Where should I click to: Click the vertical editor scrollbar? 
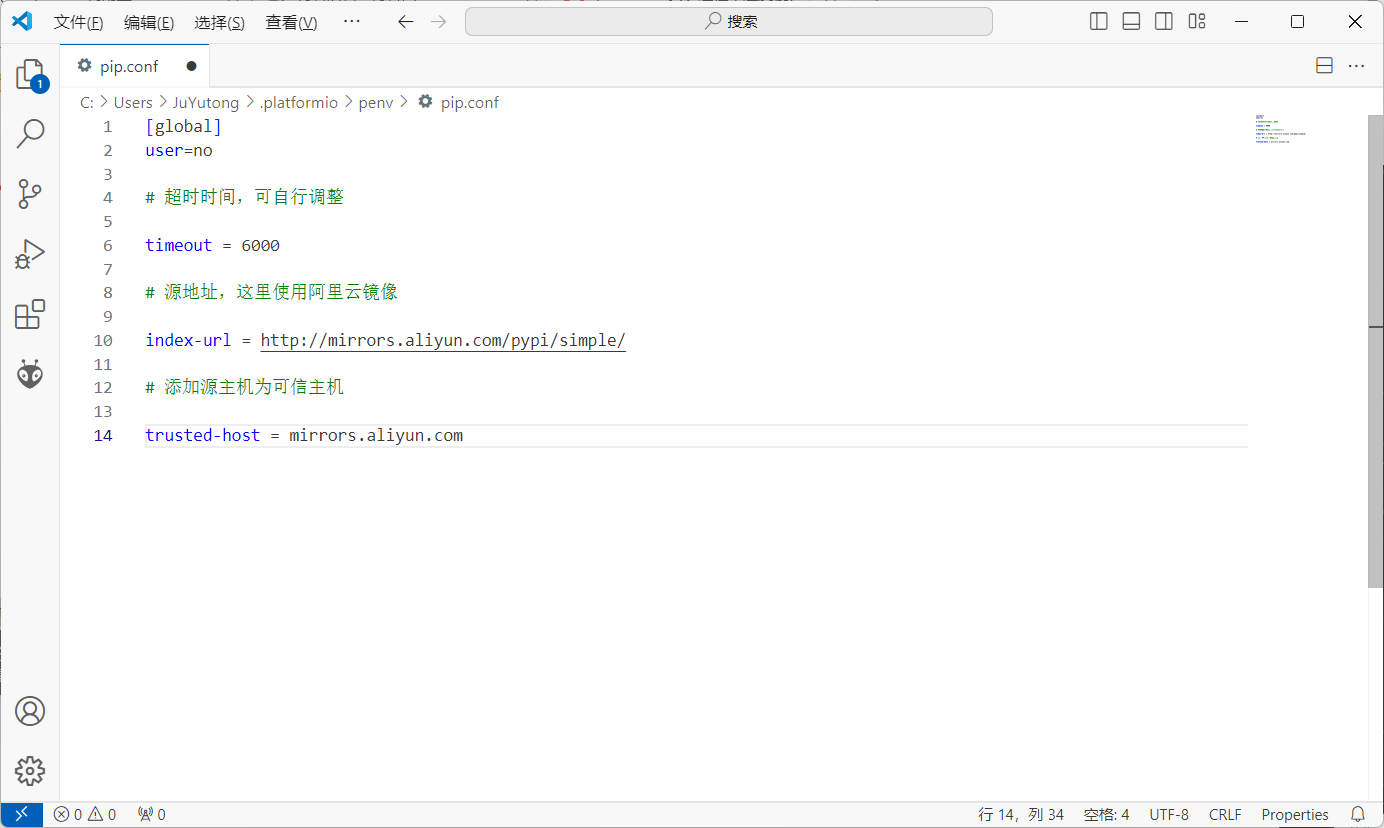click(1375, 351)
